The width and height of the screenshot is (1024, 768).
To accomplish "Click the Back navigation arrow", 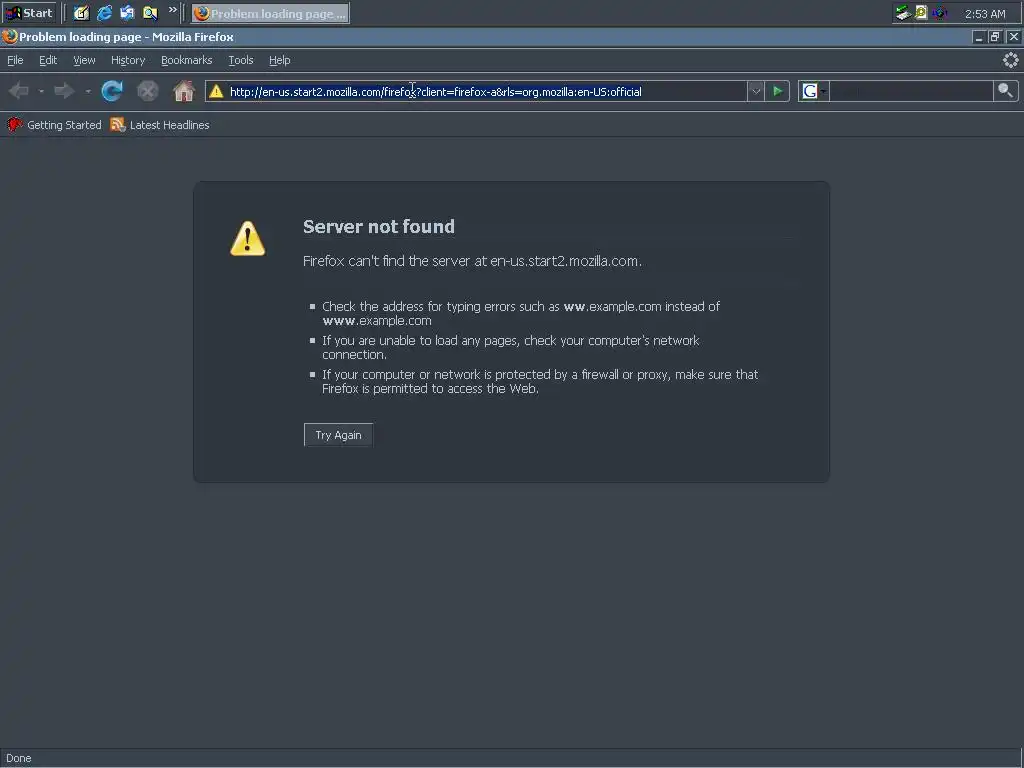I will tap(19, 91).
